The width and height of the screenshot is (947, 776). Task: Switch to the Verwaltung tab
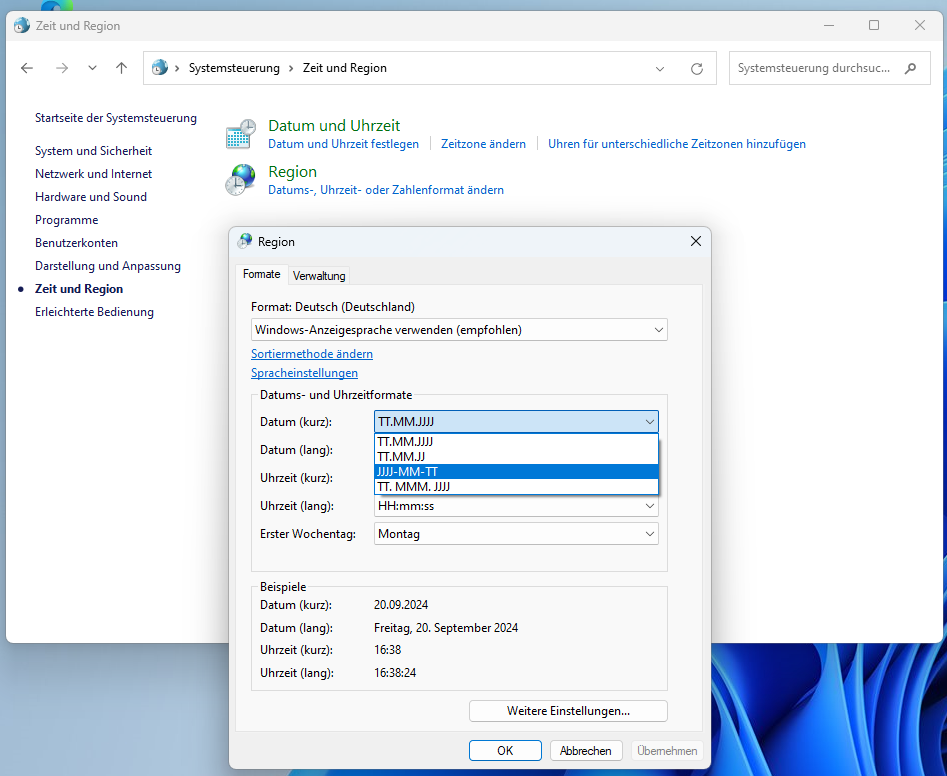click(319, 276)
